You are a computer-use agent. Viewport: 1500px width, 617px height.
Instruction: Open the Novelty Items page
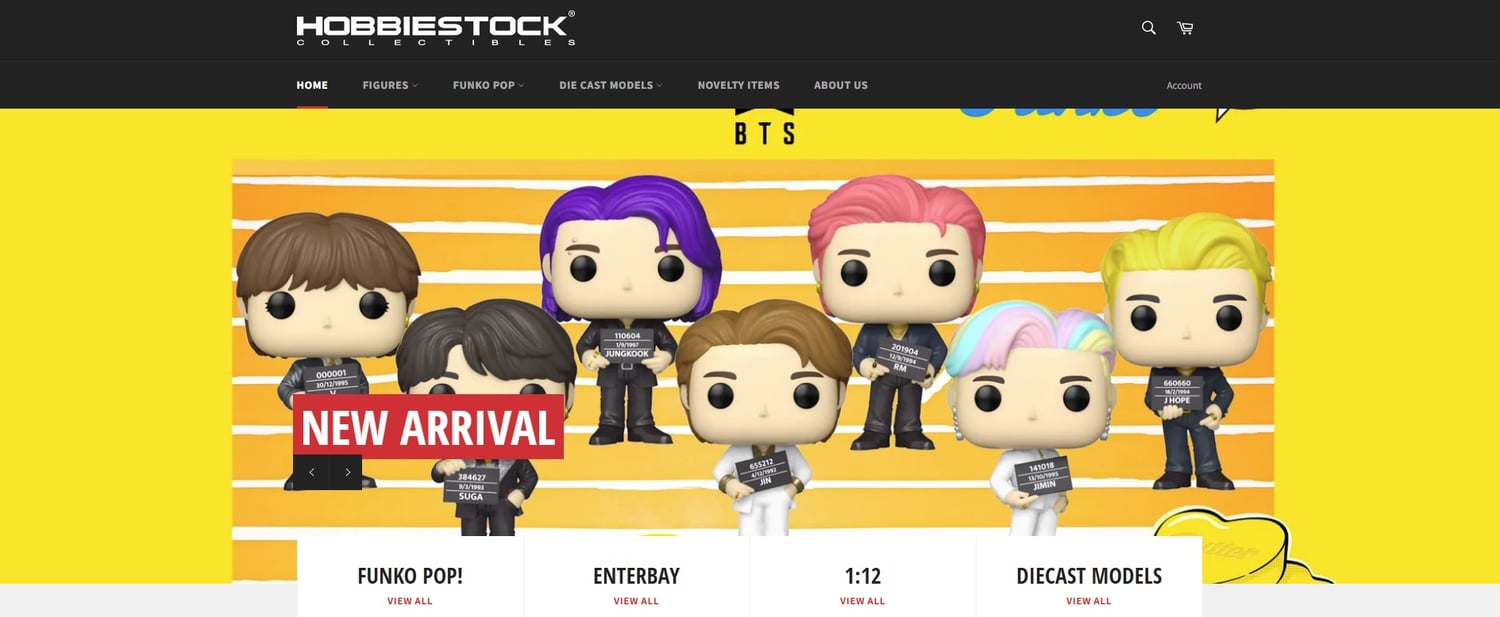pos(738,85)
